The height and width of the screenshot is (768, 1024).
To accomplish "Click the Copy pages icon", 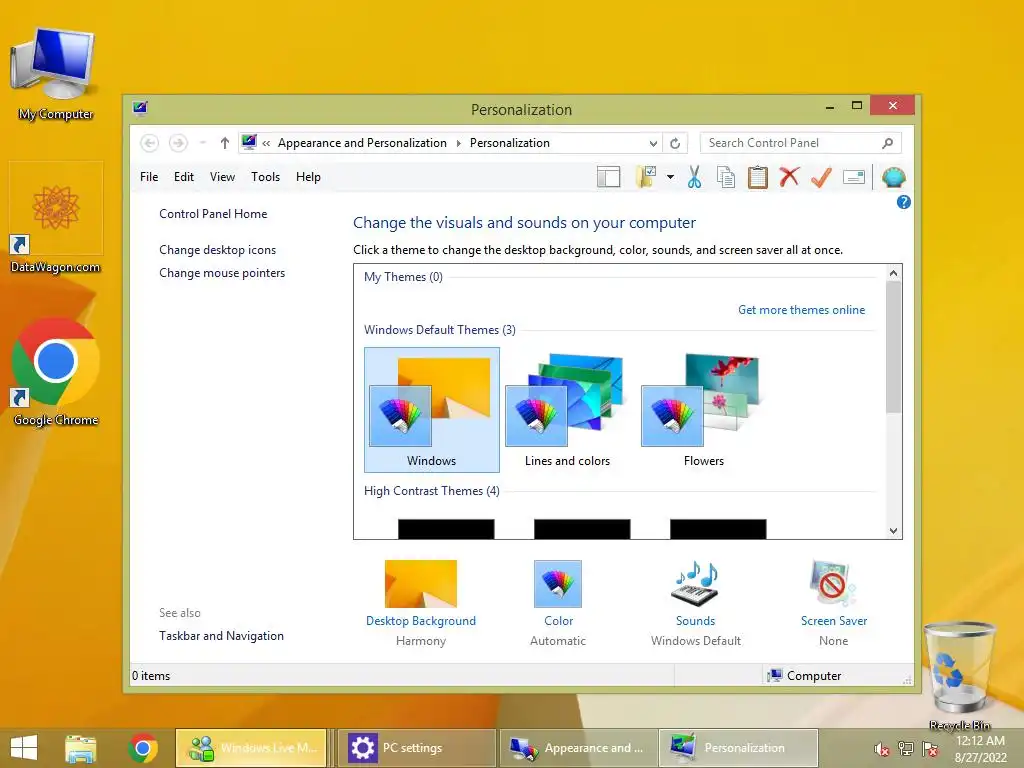I will point(726,177).
